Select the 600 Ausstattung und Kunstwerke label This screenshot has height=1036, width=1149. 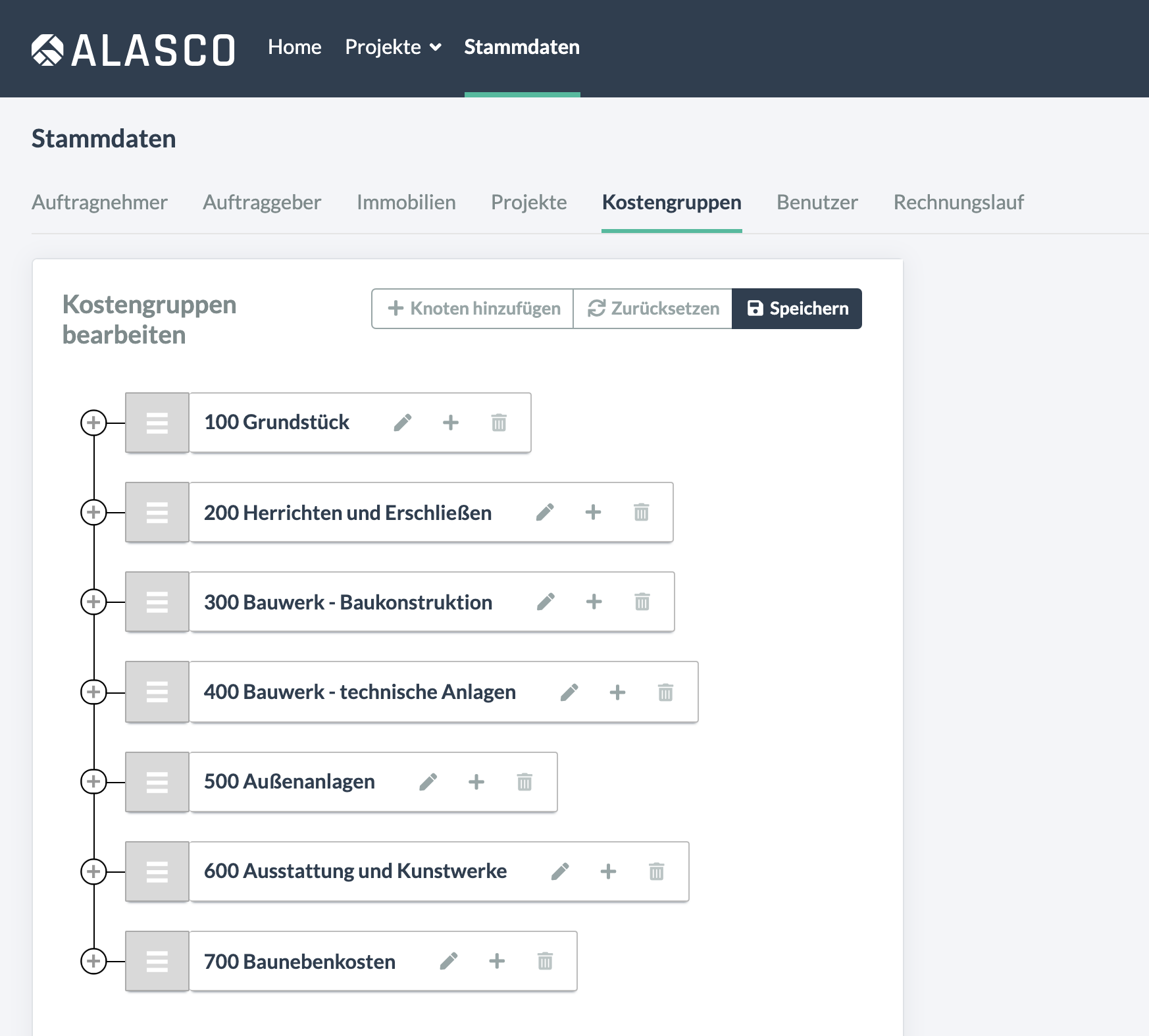pos(355,871)
